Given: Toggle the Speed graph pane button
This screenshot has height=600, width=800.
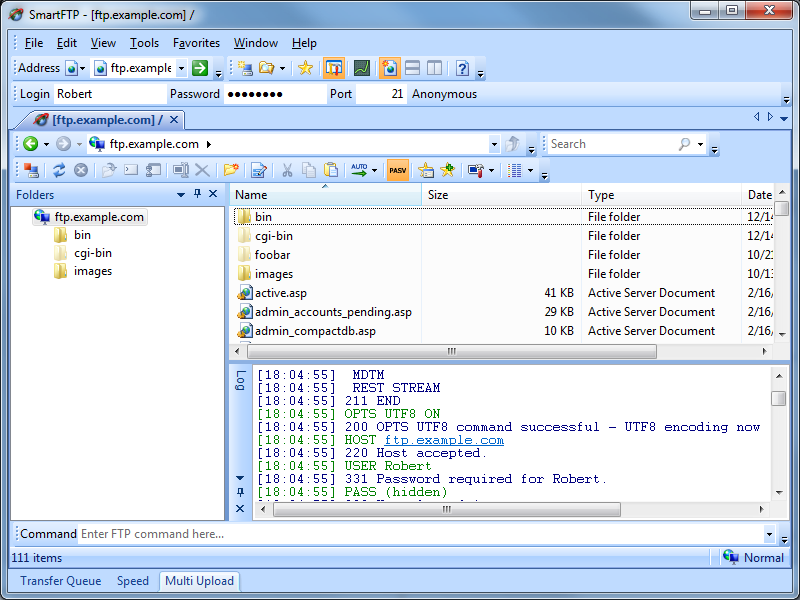Looking at the screenshot, I should tap(361, 68).
